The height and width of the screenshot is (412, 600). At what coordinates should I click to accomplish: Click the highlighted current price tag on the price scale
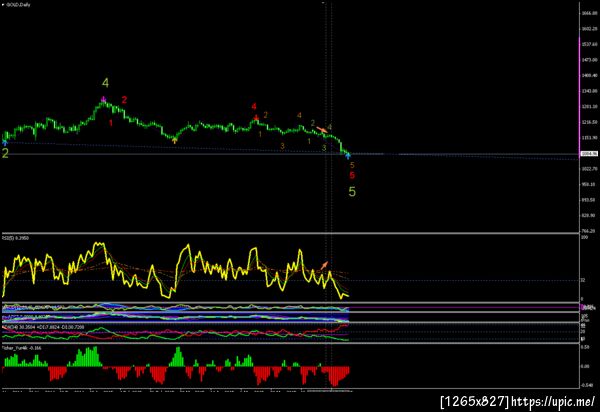[x=590, y=153]
